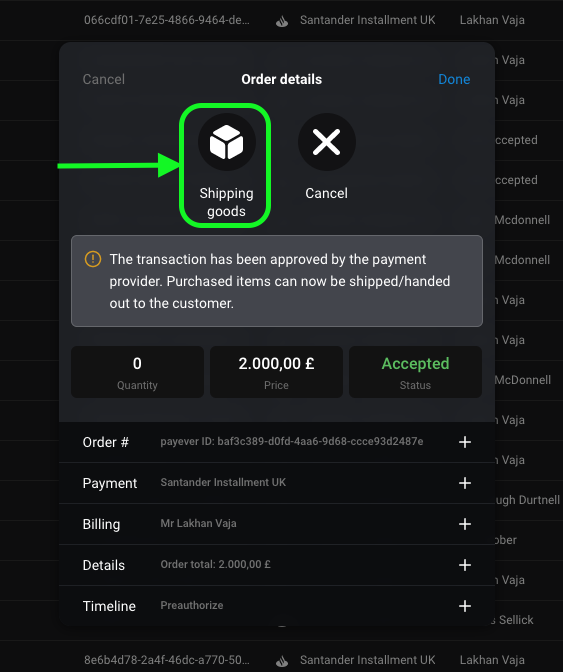The height and width of the screenshot is (672, 563).
Task: Click the warning icon in the approval notice
Action: (x=93, y=259)
